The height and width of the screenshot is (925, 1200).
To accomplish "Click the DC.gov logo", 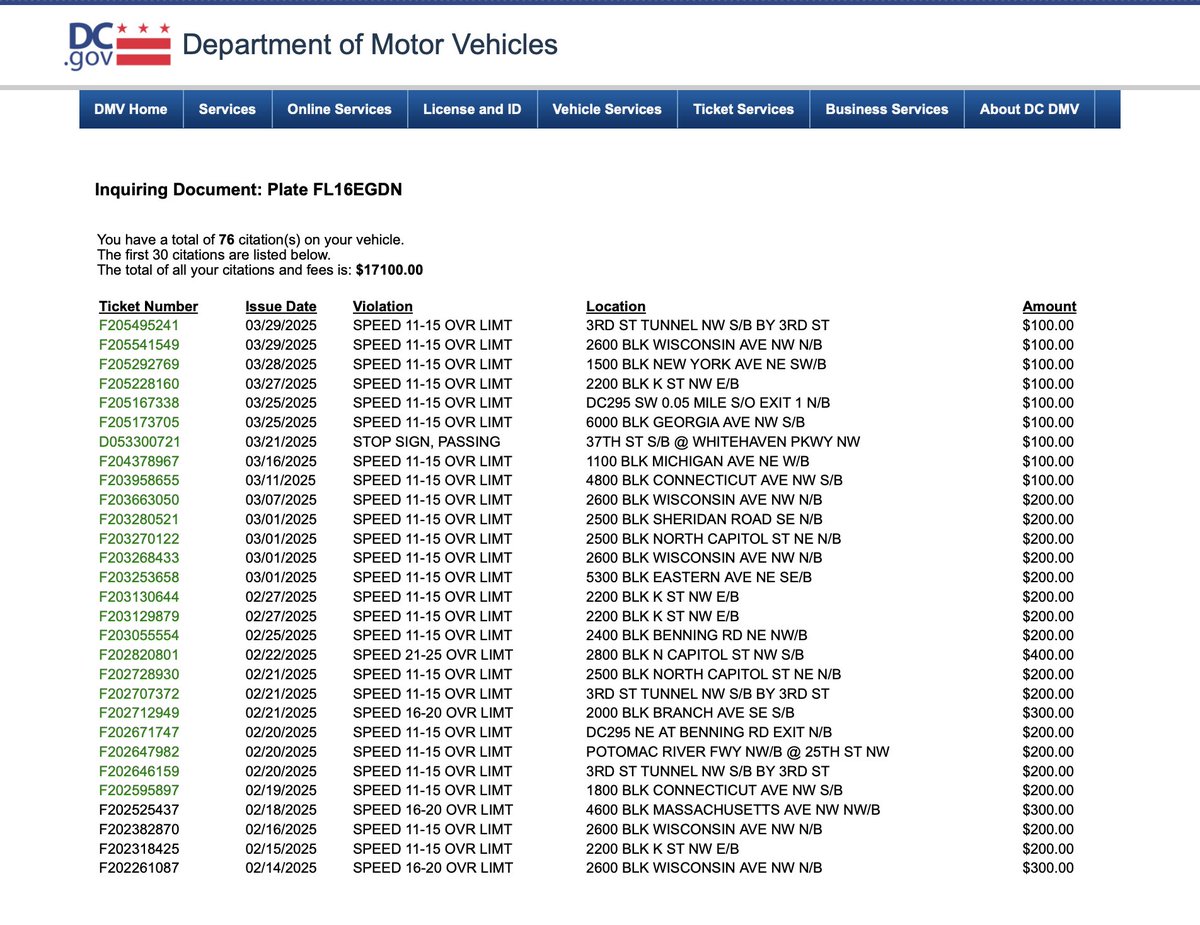I will [116, 45].
